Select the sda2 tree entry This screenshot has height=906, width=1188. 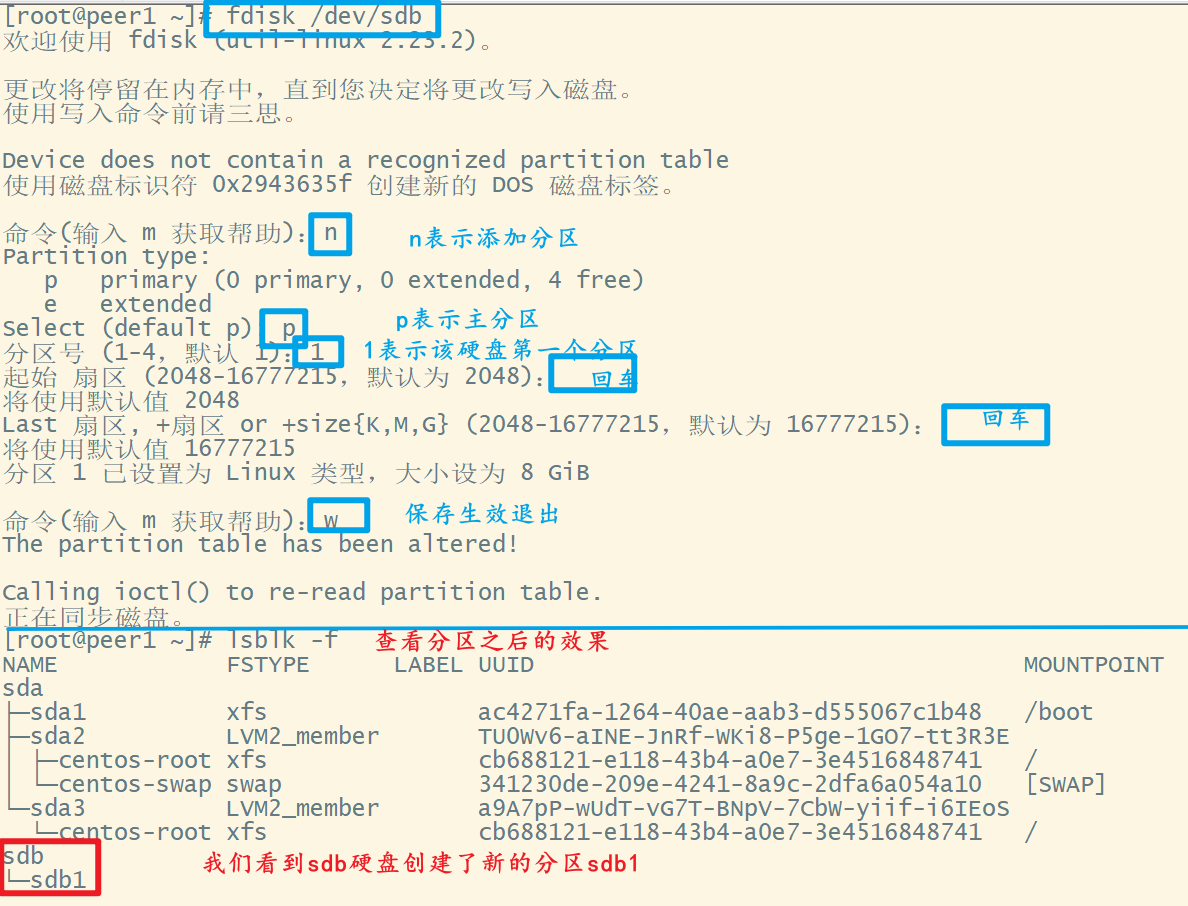click(x=58, y=736)
